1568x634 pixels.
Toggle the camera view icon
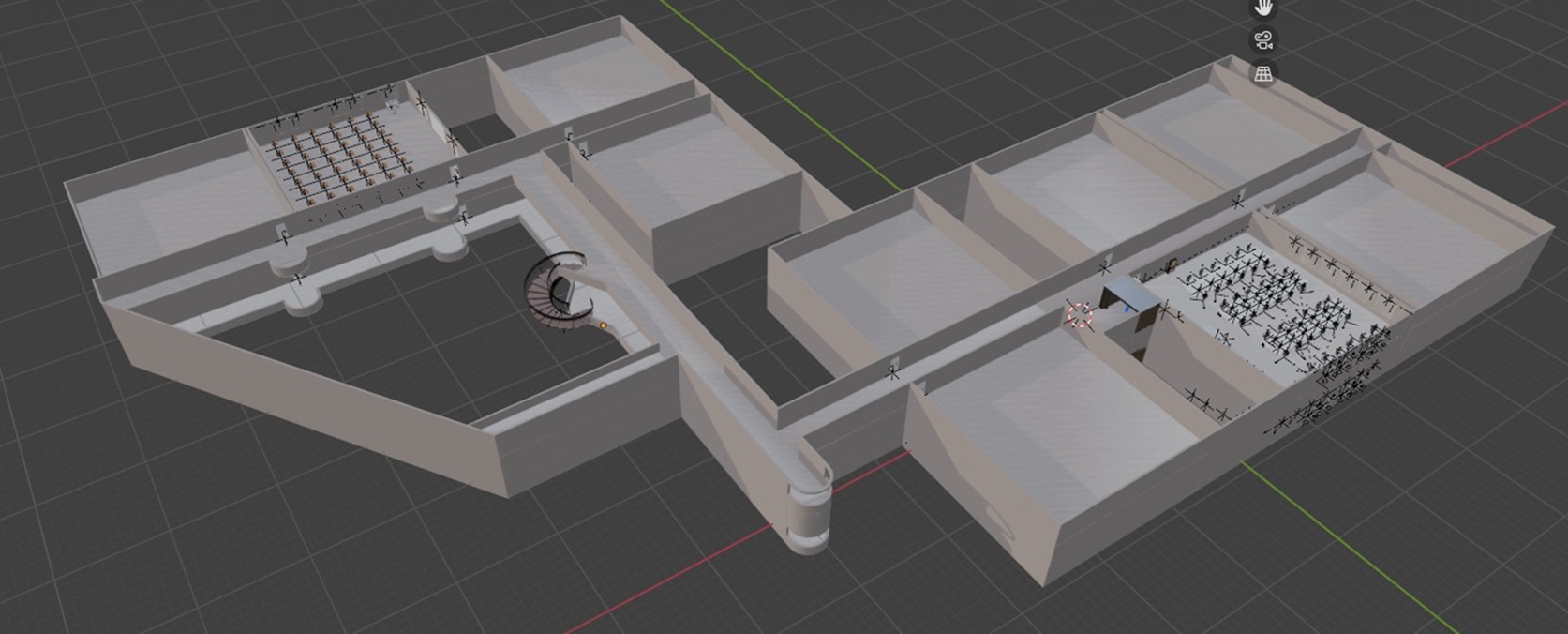click(1263, 40)
